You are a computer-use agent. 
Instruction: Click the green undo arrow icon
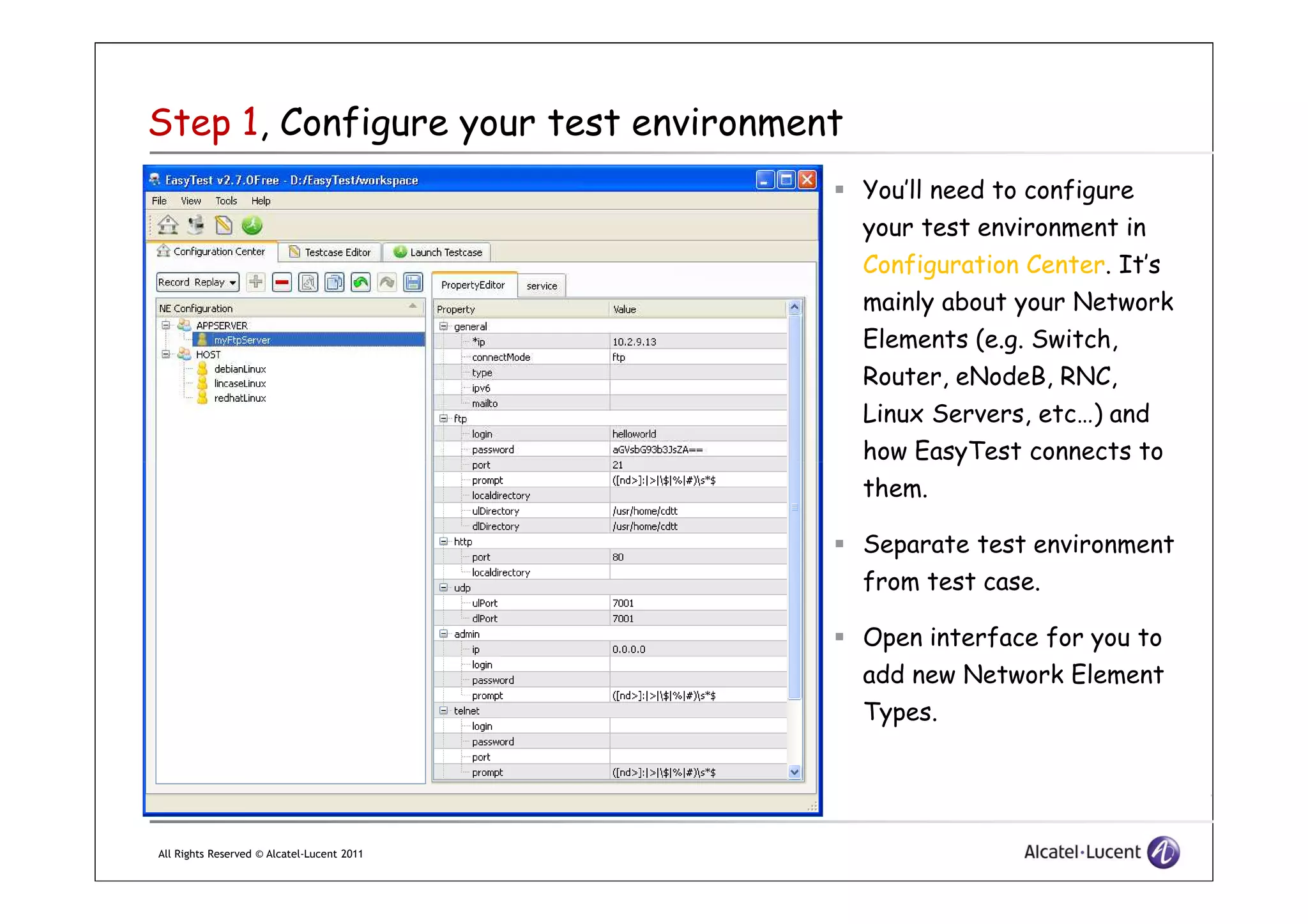tap(361, 282)
